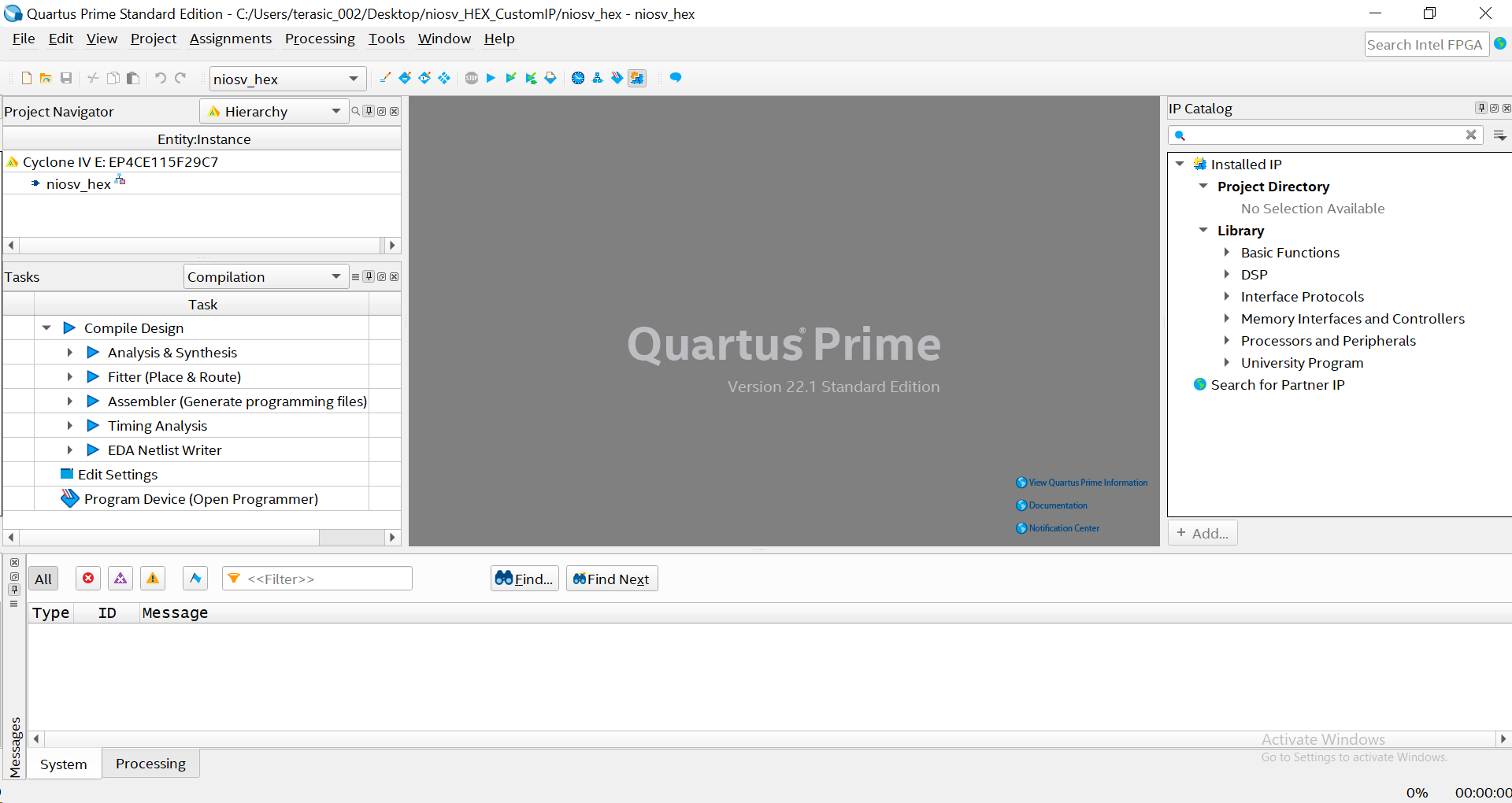Open Tasks panel customize menu icon

355,276
